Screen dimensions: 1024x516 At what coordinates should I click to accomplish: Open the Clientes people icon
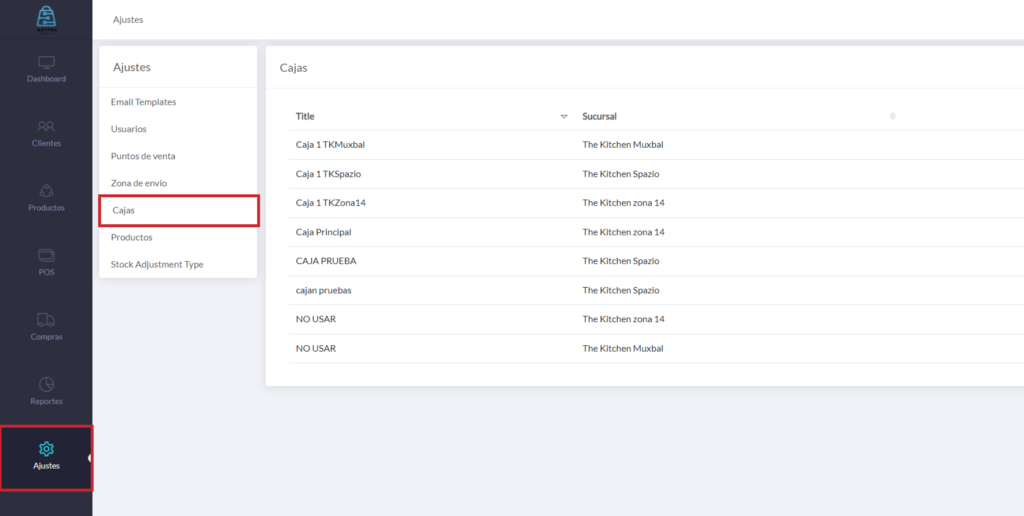(x=46, y=127)
